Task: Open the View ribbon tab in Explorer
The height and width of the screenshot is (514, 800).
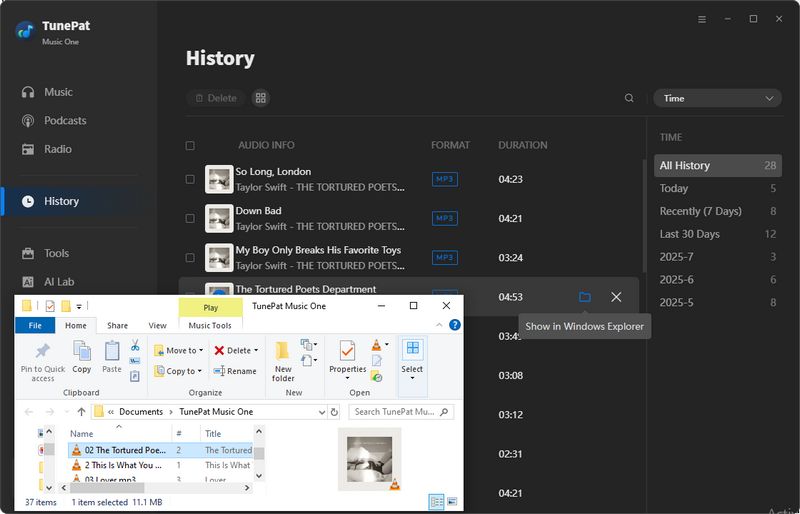Action: [157, 325]
